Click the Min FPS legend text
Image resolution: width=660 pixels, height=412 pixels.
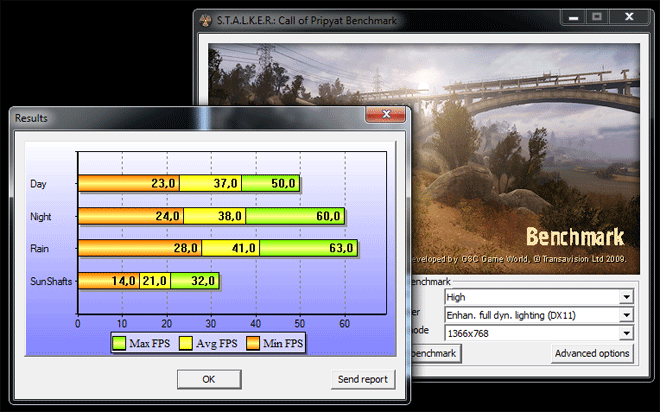pyautogui.click(x=282, y=343)
